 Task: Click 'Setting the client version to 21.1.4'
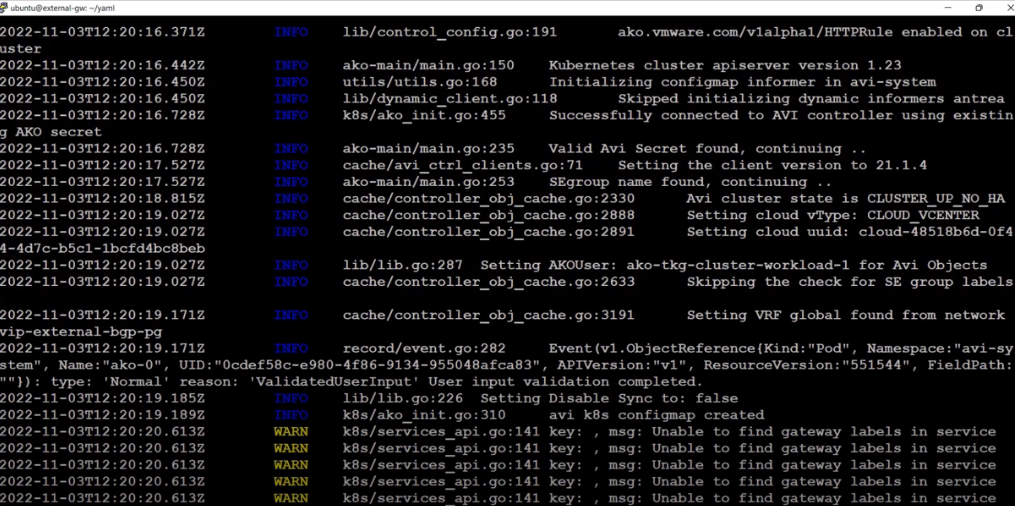[x=772, y=166]
